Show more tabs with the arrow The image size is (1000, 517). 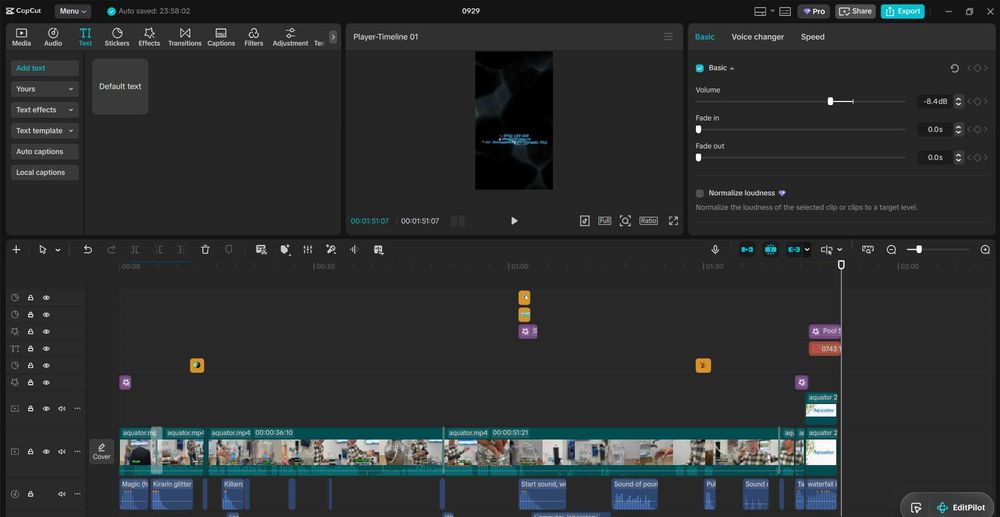click(333, 37)
